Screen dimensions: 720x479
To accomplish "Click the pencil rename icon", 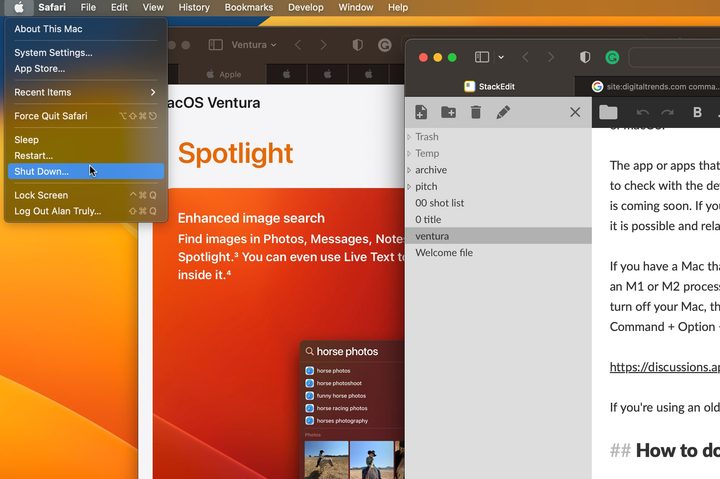I will [503, 112].
